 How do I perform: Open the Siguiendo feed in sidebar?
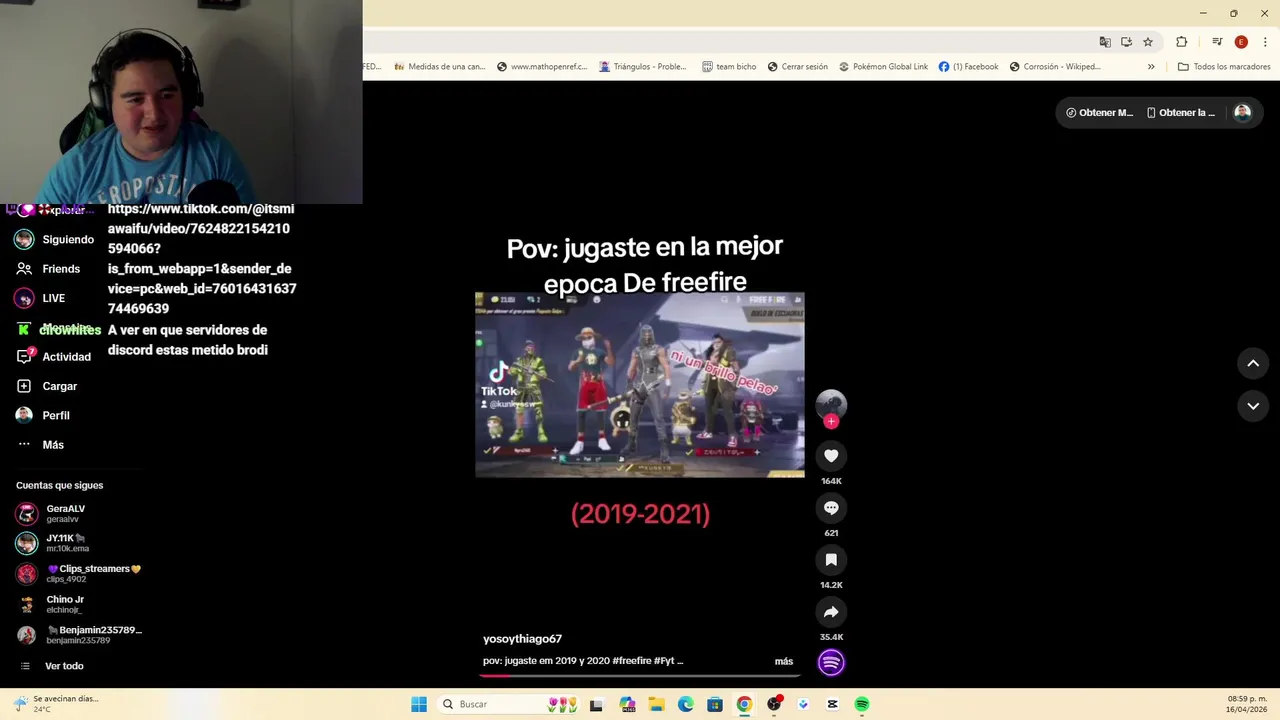[x=55, y=240]
